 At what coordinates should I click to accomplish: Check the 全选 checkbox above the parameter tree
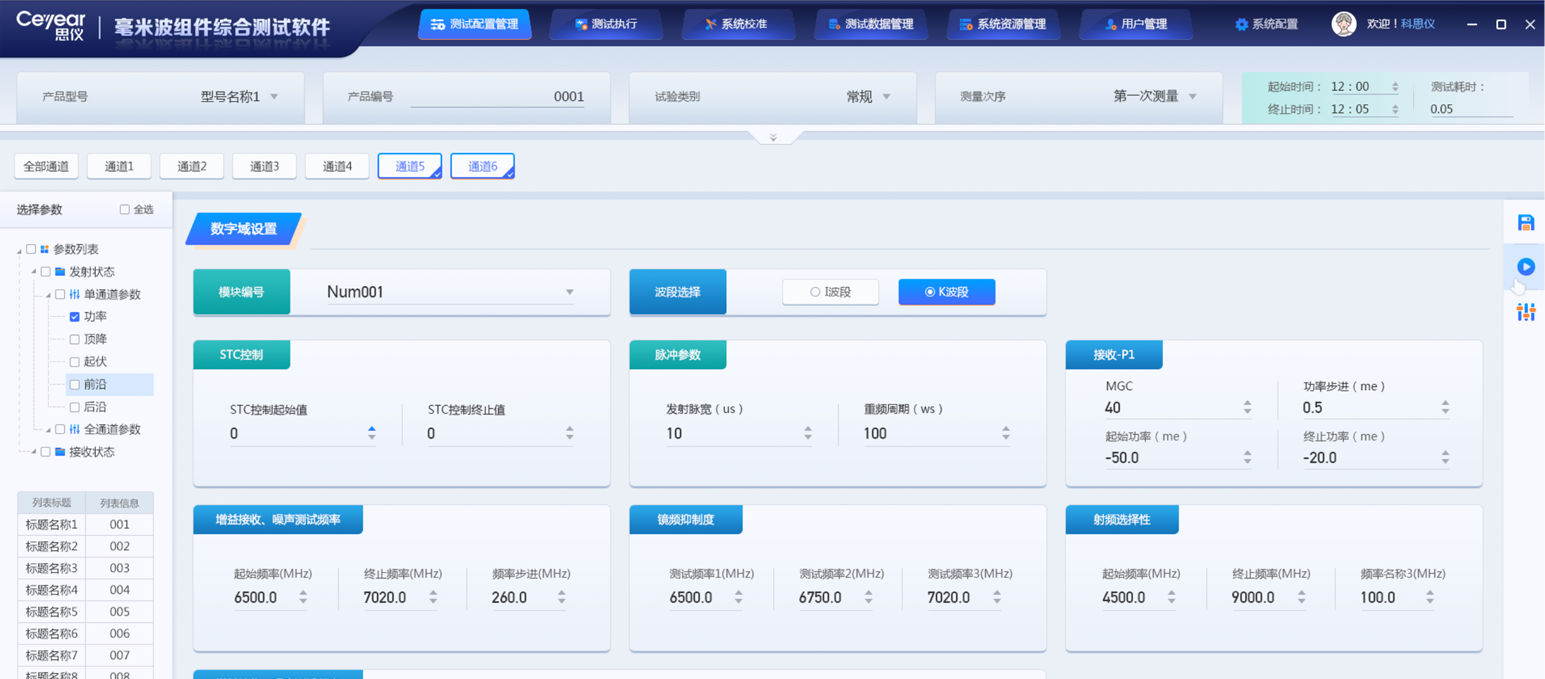point(124,209)
